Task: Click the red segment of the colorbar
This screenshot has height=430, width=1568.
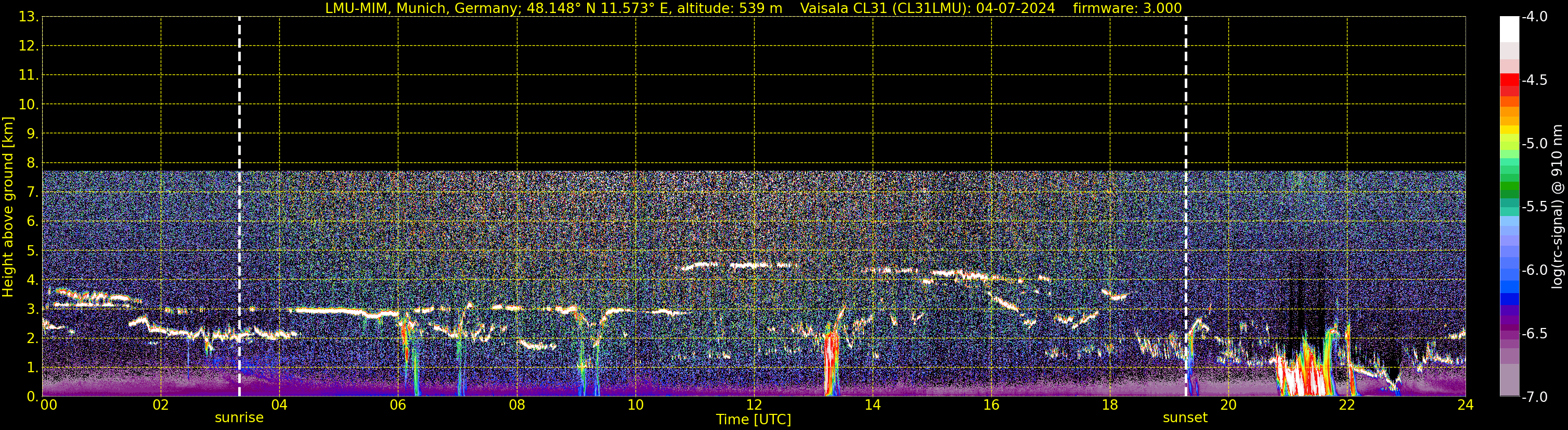Action: click(x=1510, y=80)
